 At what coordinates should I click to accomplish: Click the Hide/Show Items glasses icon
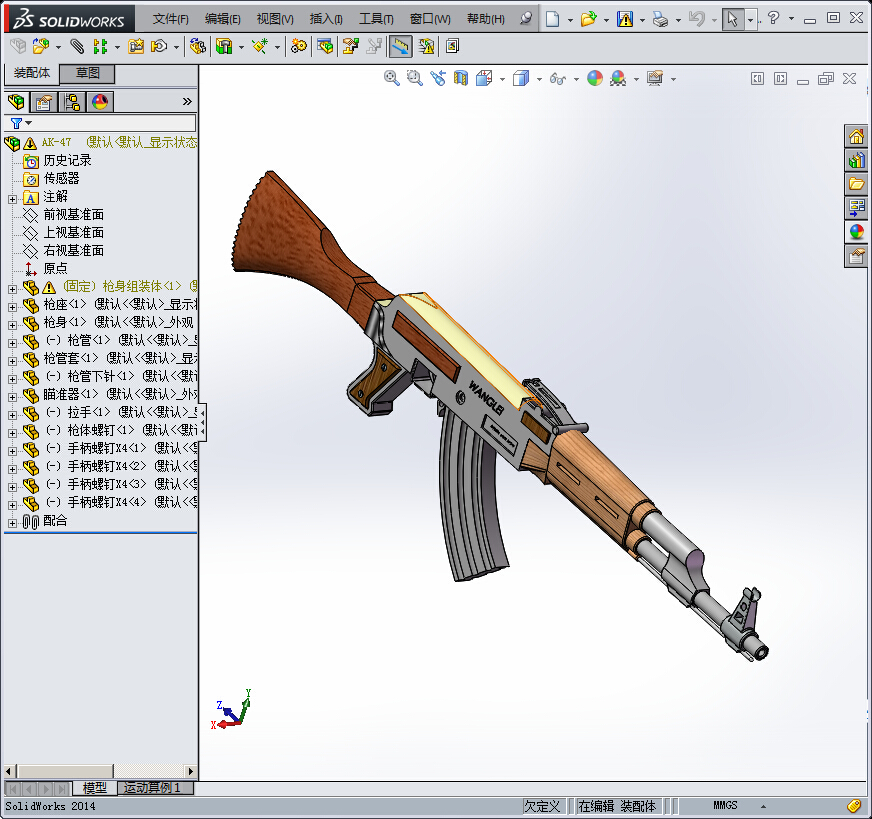coord(558,79)
